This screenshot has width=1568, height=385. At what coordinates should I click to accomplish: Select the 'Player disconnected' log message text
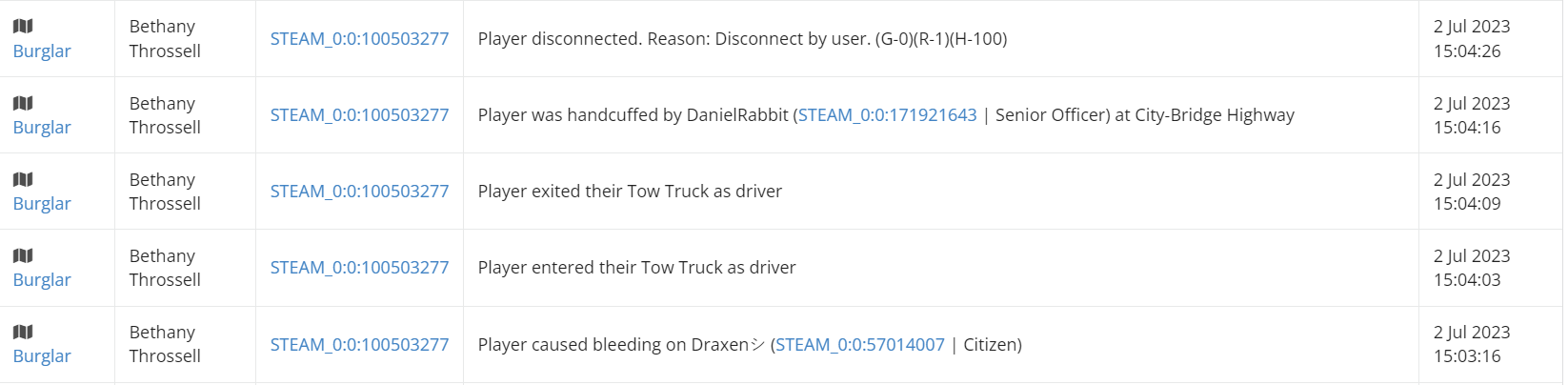tap(742, 39)
